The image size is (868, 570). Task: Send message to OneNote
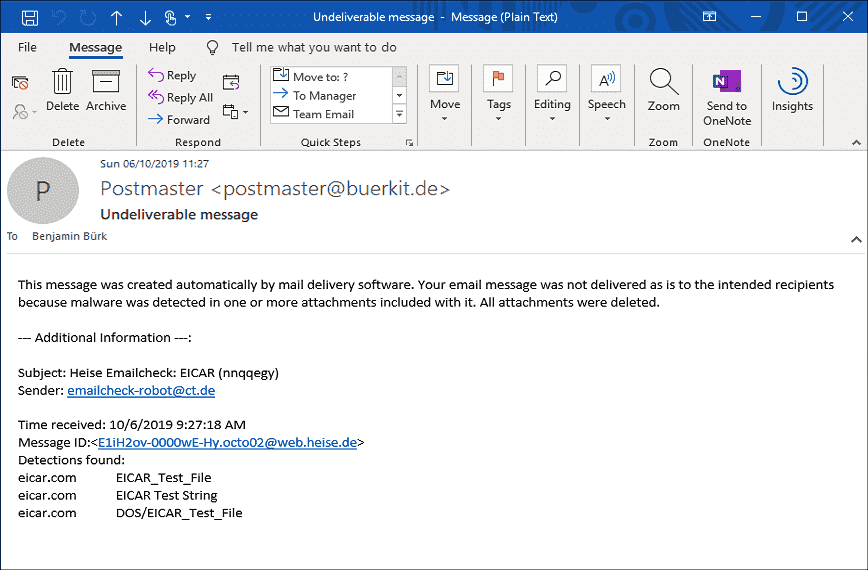pos(727,98)
